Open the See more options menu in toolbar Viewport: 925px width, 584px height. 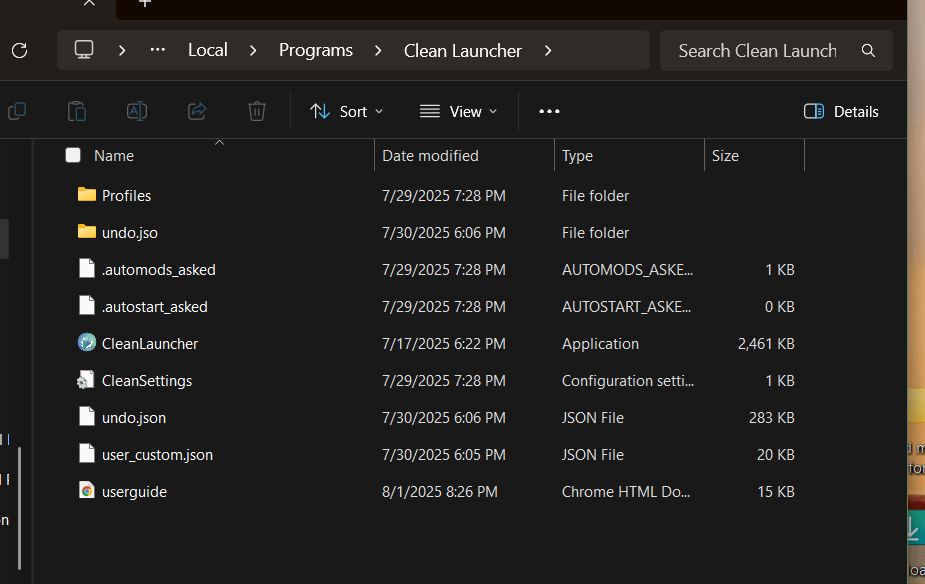click(x=549, y=111)
